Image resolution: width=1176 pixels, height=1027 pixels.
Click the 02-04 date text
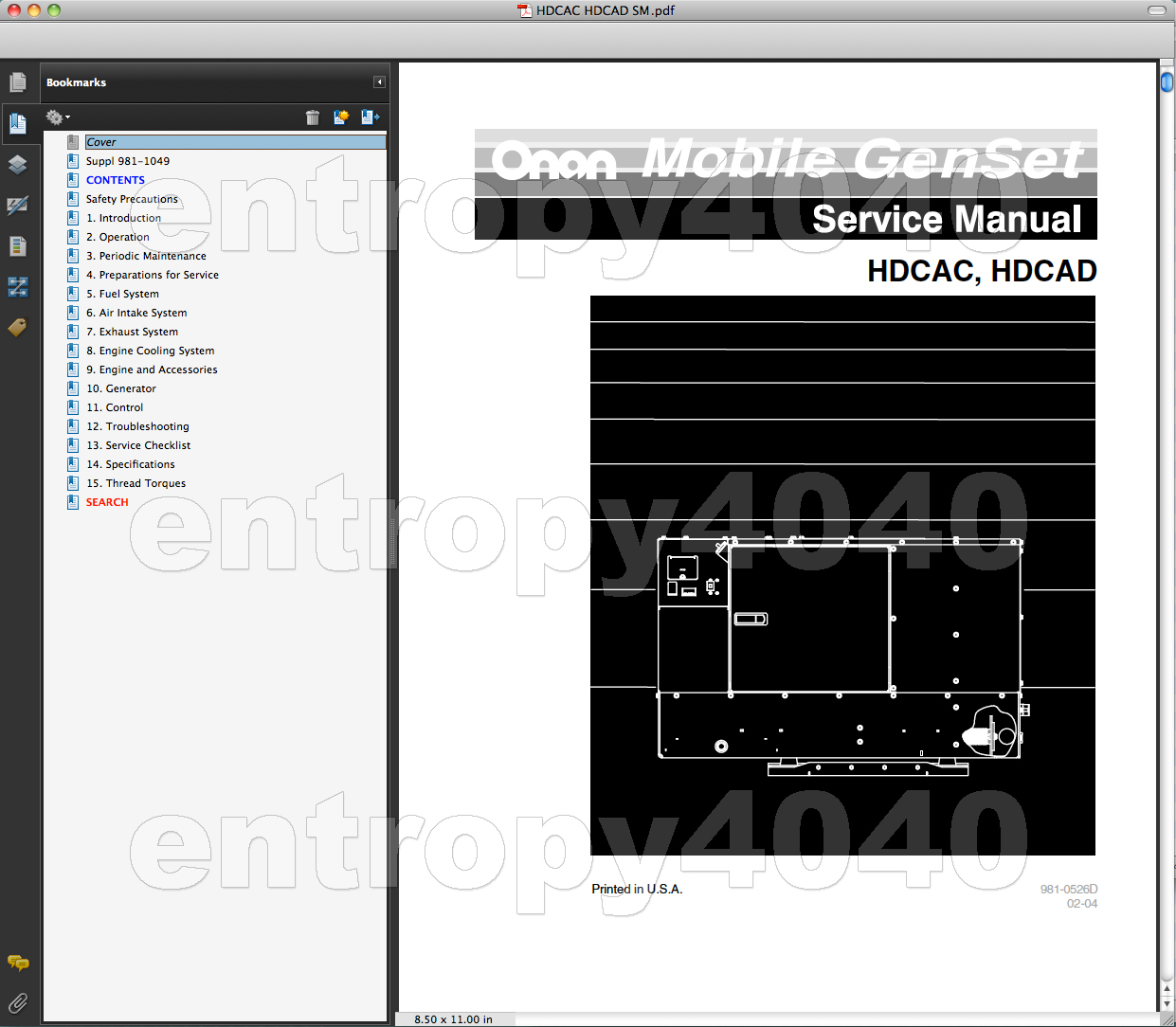1082,904
